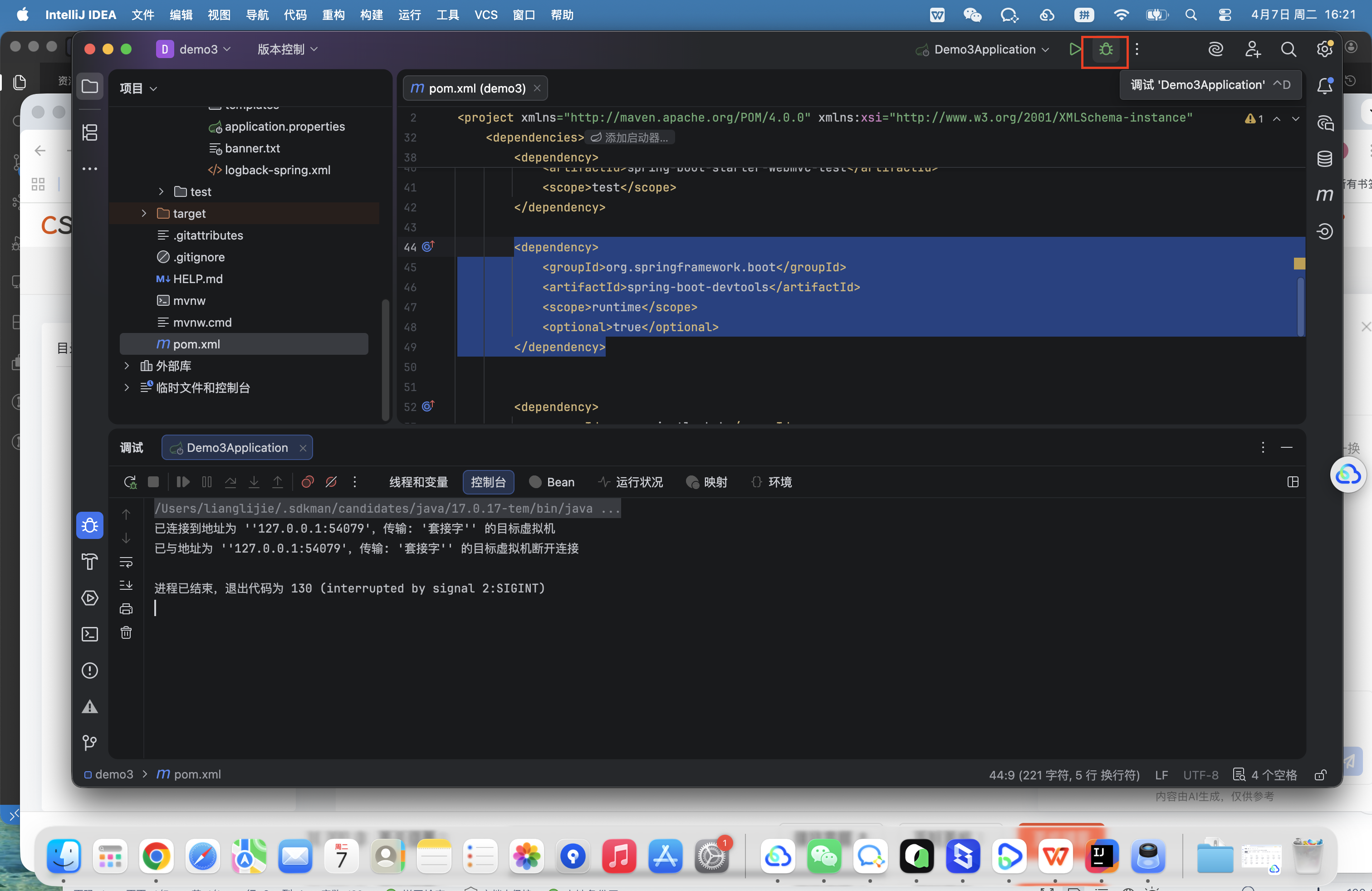Toggle scroll to end of console
The height and width of the screenshot is (891, 1372).
point(126,586)
